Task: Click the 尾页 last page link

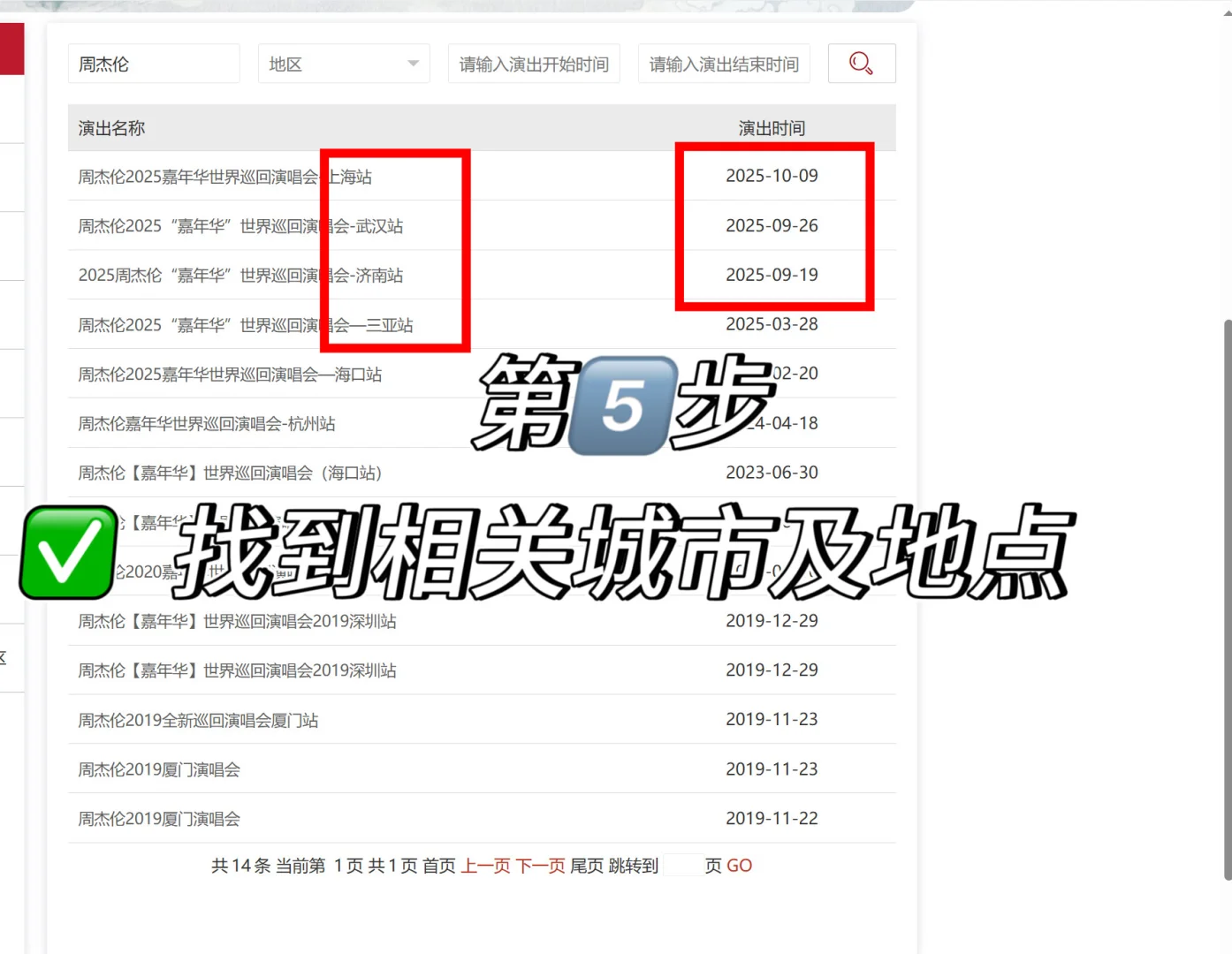Action: (587, 866)
